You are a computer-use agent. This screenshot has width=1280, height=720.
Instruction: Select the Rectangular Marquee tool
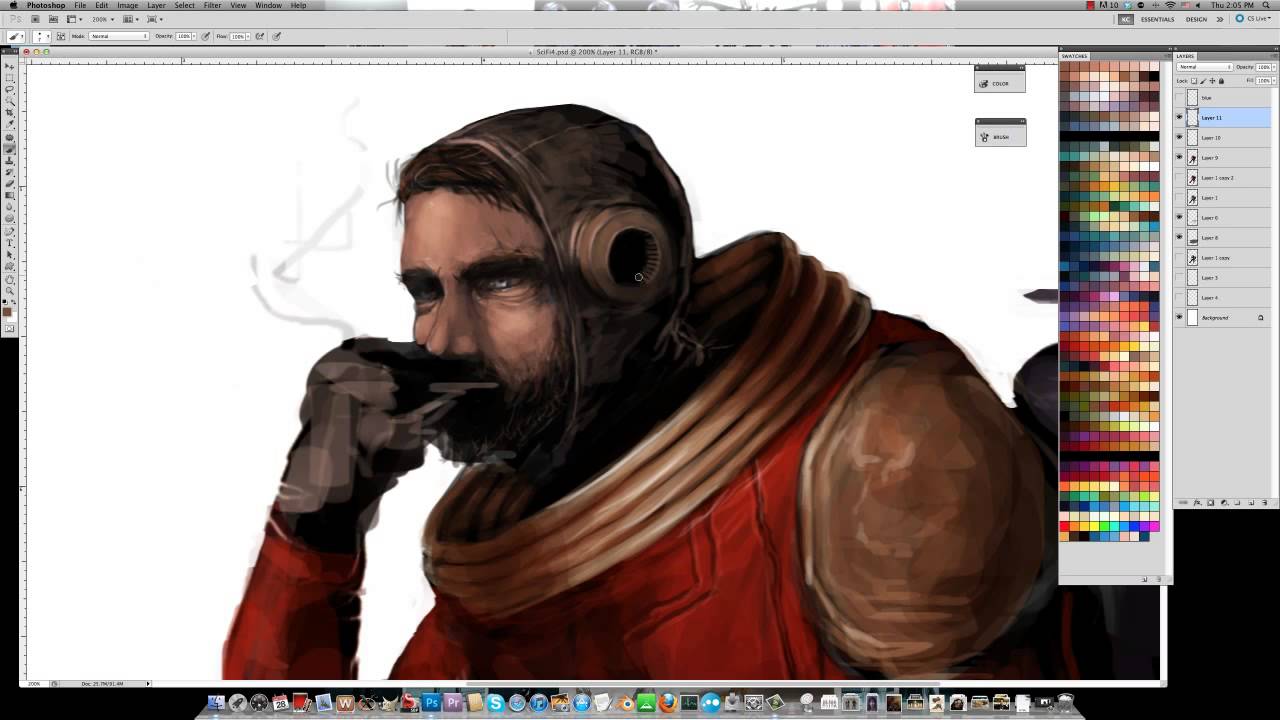pyautogui.click(x=8, y=78)
